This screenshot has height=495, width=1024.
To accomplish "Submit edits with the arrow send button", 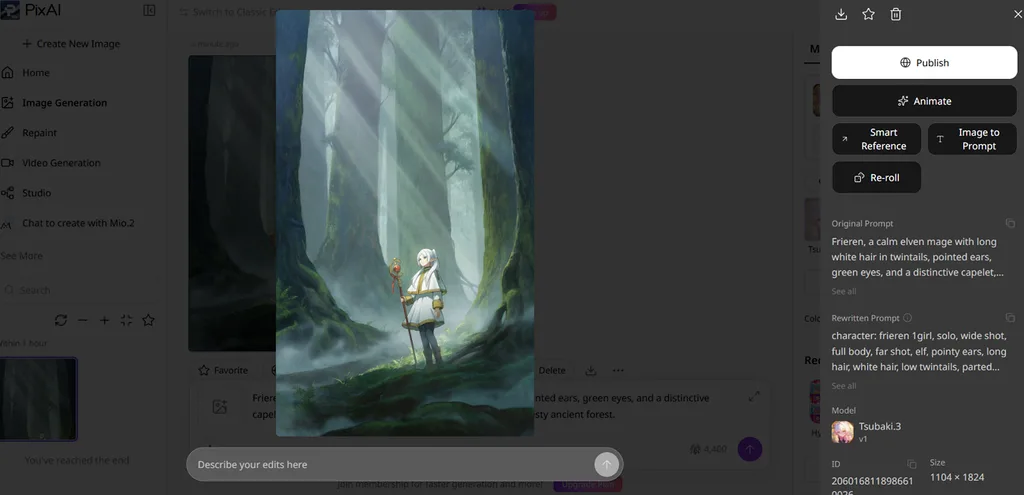I will pos(606,464).
